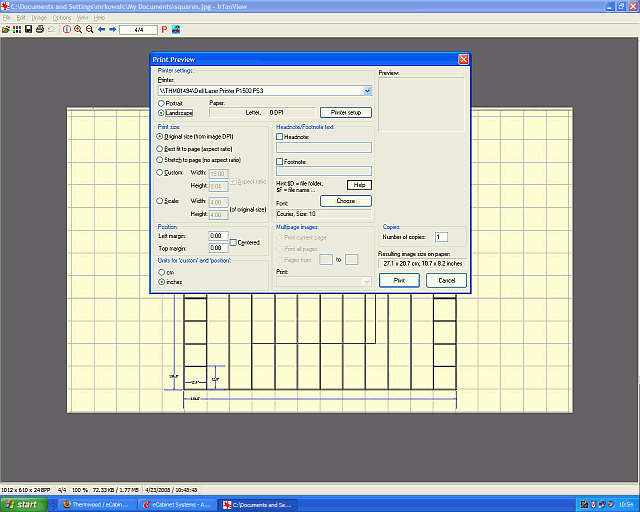Click the red shield tray icon

593,505
